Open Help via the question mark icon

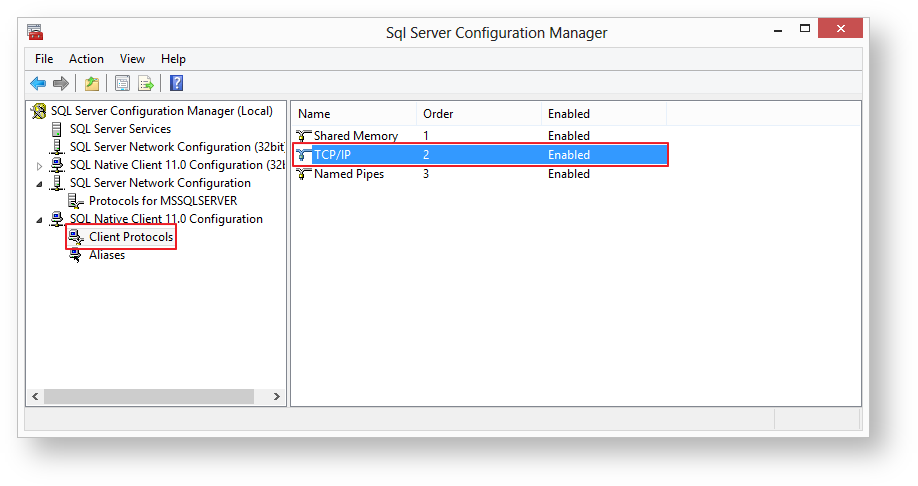coord(176,84)
